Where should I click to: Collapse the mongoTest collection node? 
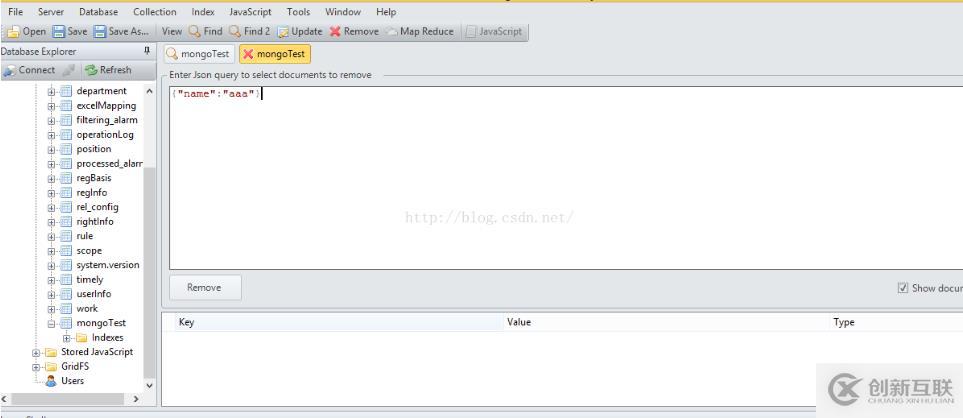point(52,323)
